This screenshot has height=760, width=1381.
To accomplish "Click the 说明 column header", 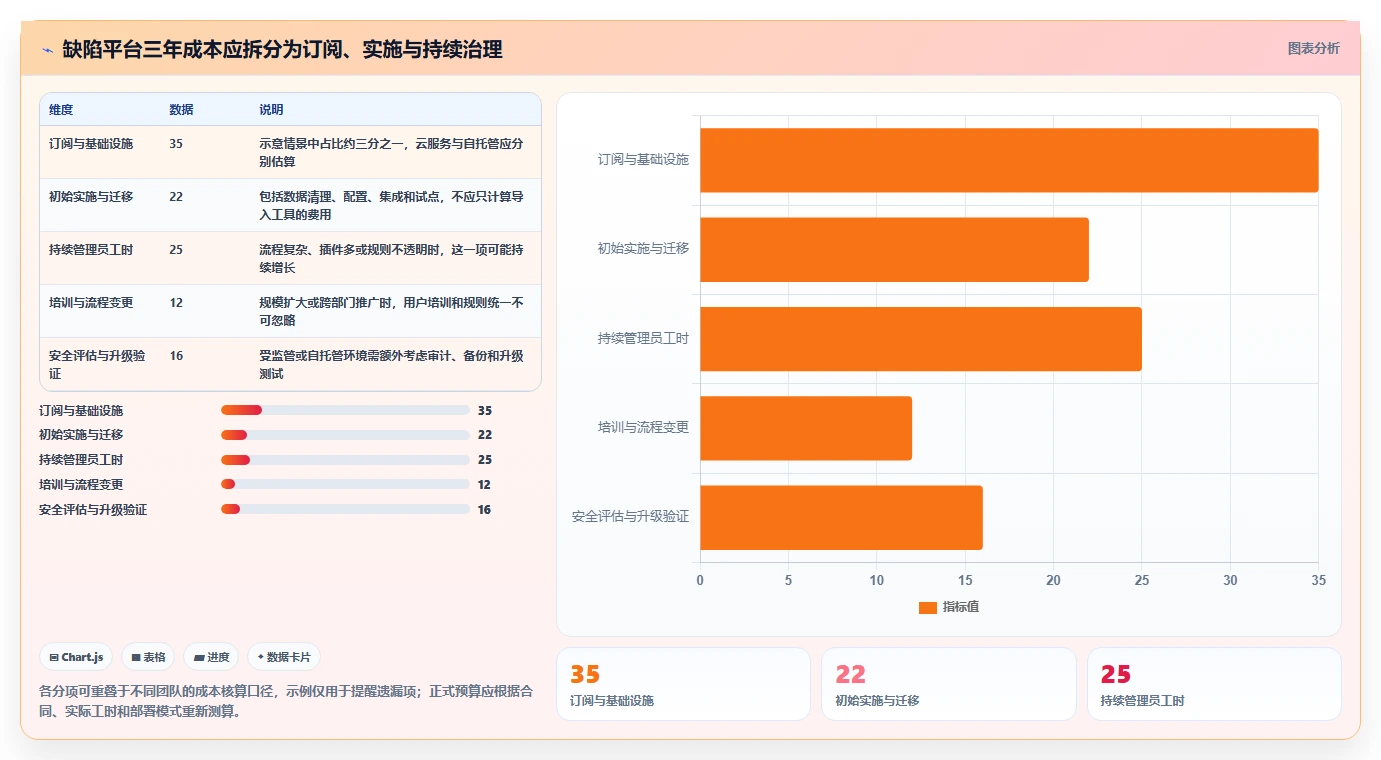I will click(271, 110).
